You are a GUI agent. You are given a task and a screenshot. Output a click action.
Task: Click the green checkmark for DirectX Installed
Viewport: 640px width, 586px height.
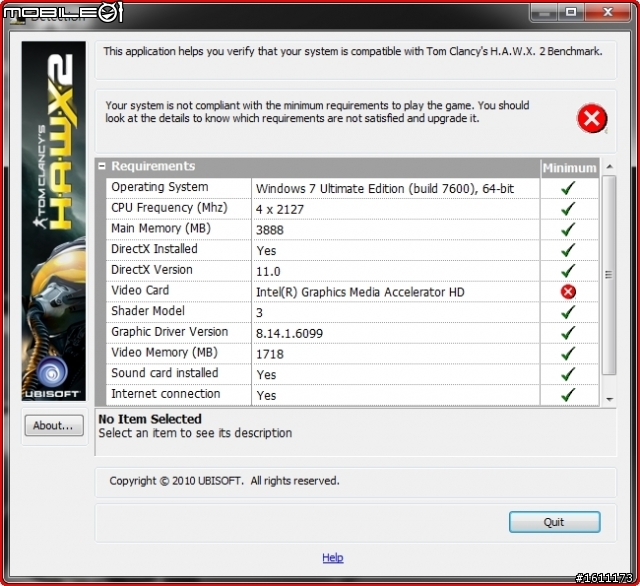(568, 250)
